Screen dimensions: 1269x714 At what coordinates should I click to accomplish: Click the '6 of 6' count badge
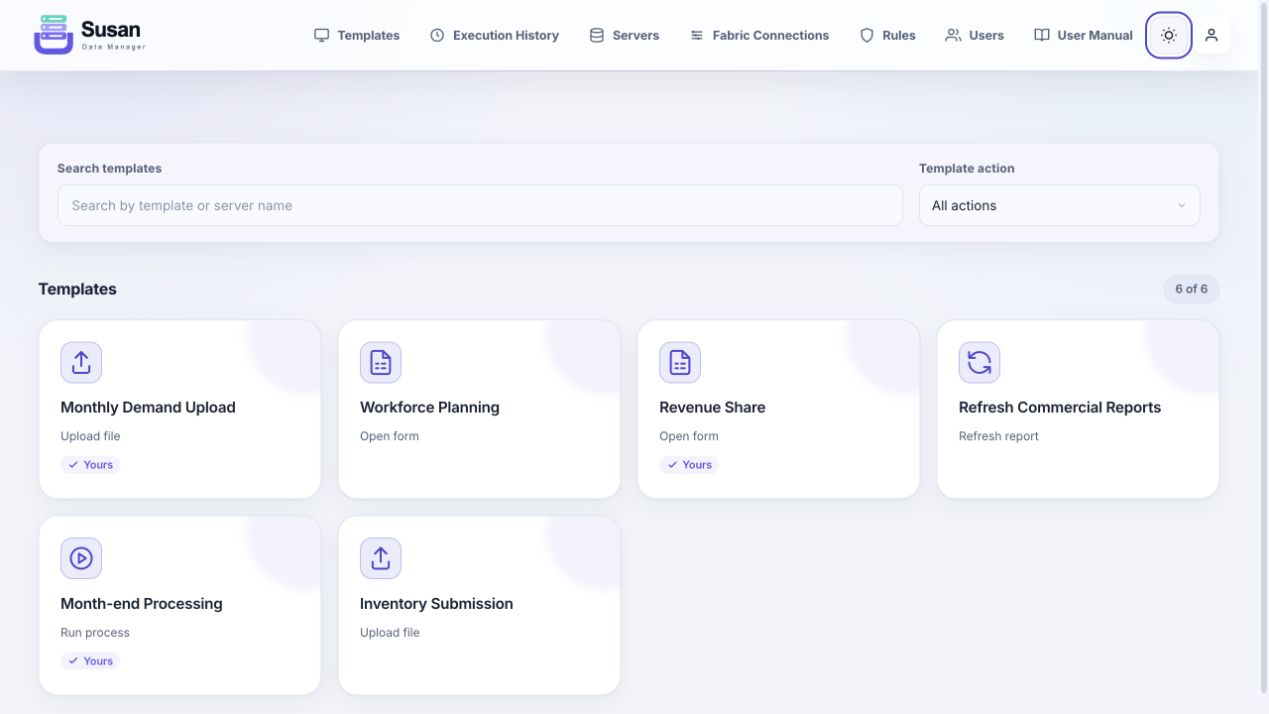1191,289
